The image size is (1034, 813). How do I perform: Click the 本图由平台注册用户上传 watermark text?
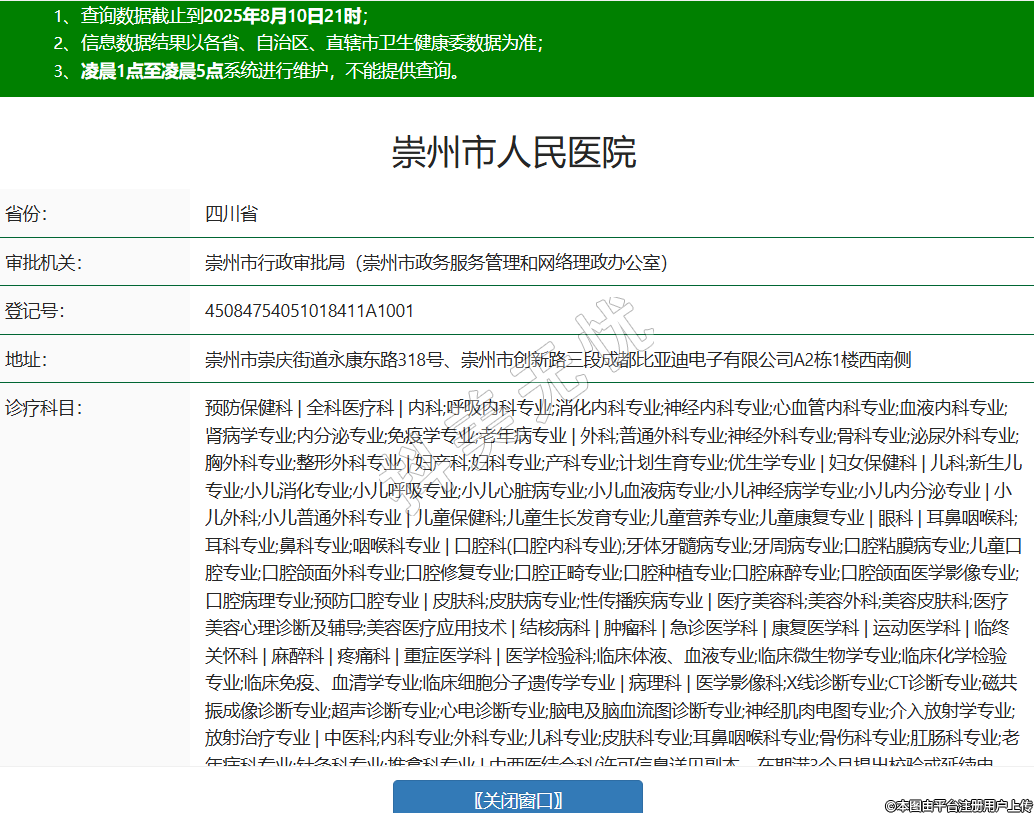(x=957, y=804)
